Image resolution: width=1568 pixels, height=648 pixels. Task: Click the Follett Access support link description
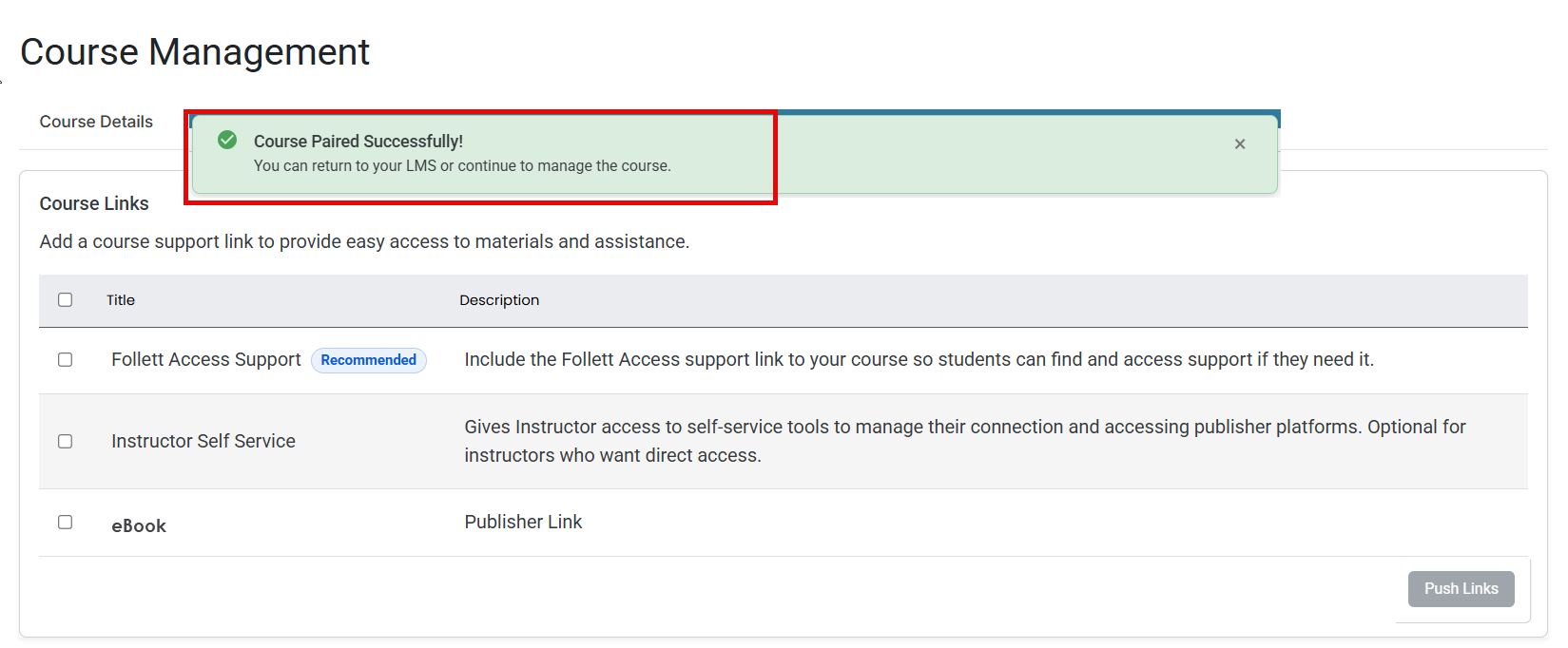pyautogui.click(x=919, y=360)
